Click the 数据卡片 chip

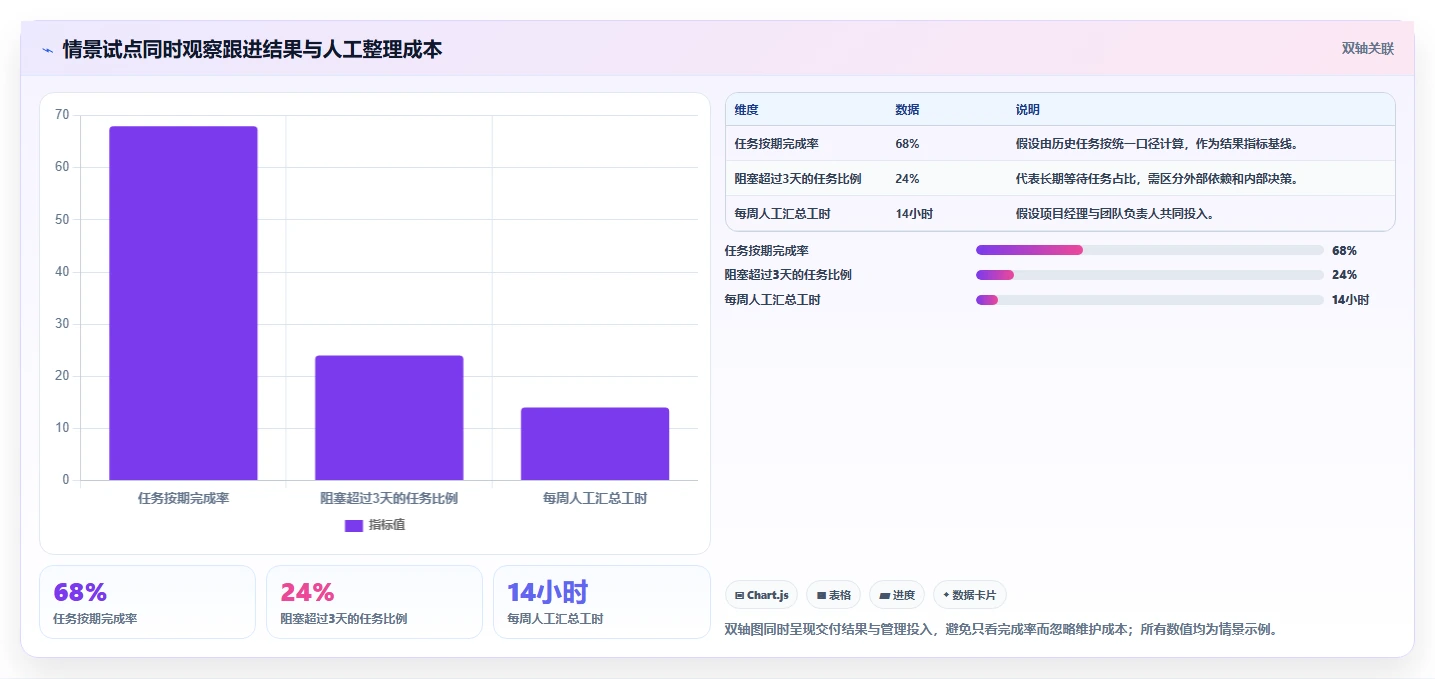(970, 595)
